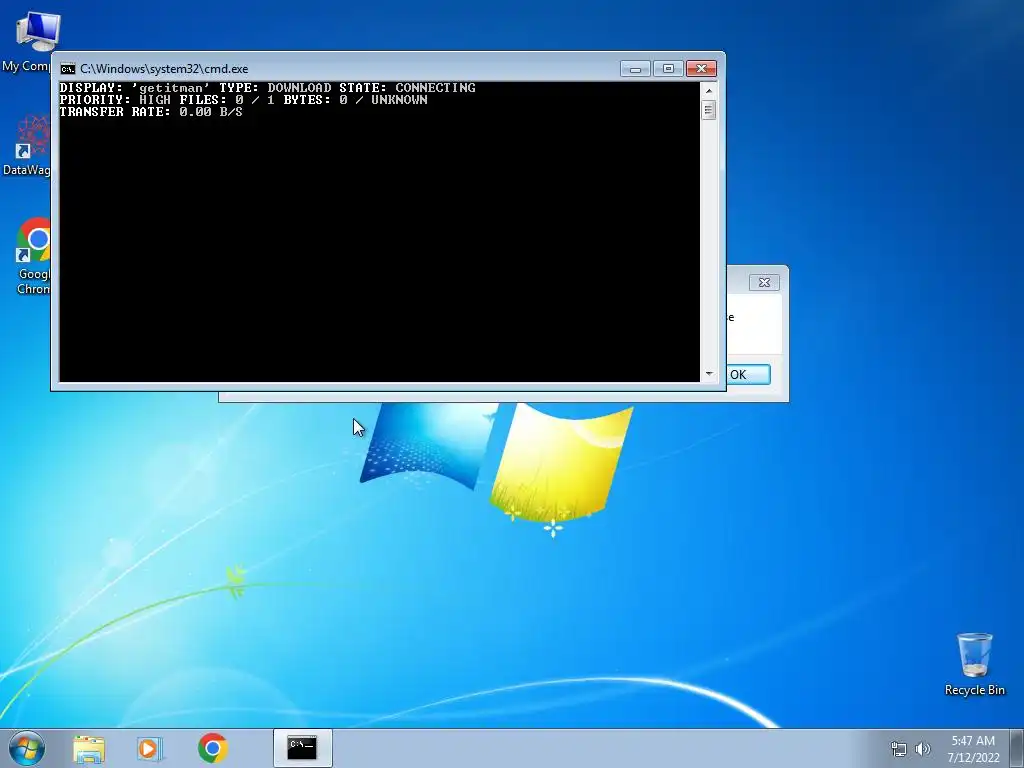Viewport: 1024px width, 768px height.
Task: Click the 'getitman' display name in console
Action: coord(171,88)
